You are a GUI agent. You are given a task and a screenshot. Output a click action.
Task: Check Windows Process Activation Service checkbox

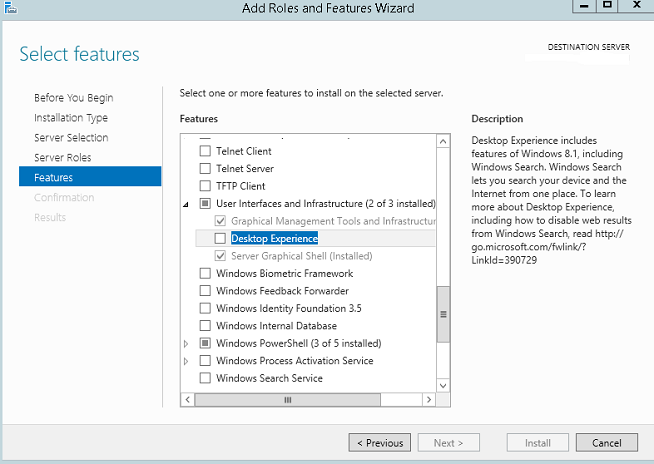[x=205, y=360]
